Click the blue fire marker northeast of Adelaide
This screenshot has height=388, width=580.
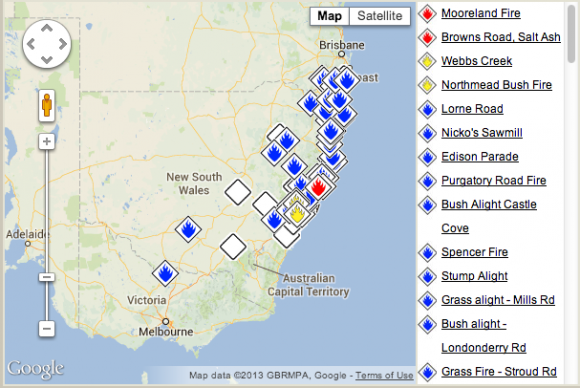(188, 229)
